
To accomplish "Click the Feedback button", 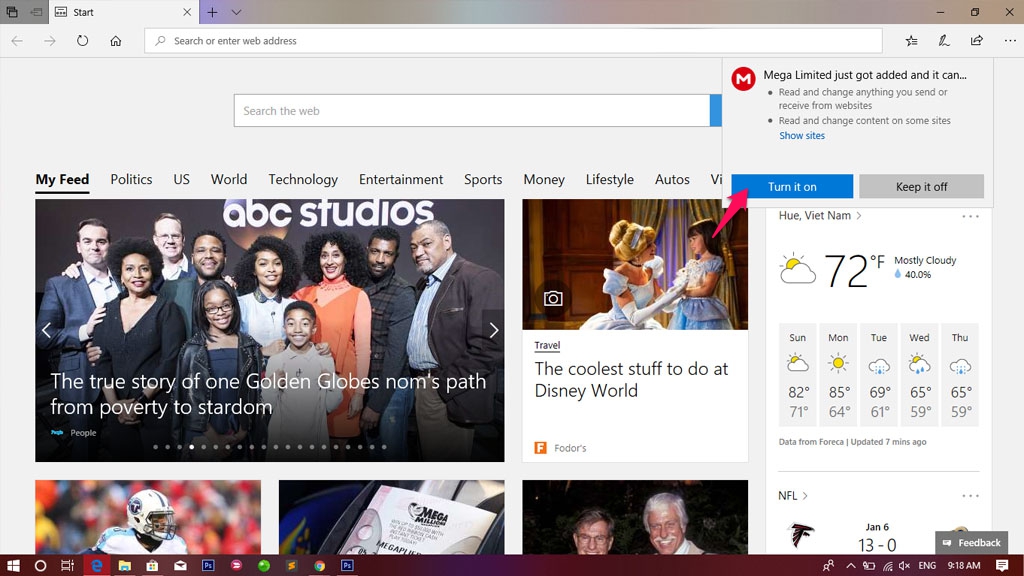I will coord(972,543).
